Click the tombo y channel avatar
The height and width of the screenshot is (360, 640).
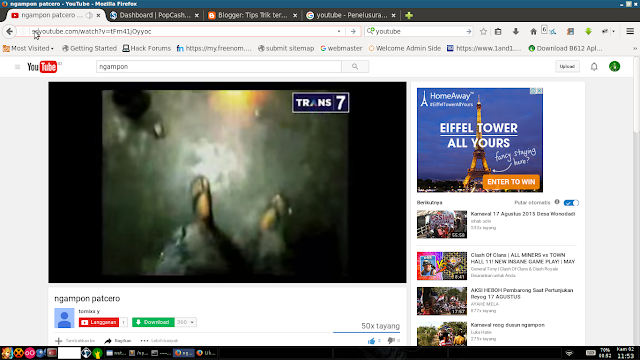tap(64, 318)
